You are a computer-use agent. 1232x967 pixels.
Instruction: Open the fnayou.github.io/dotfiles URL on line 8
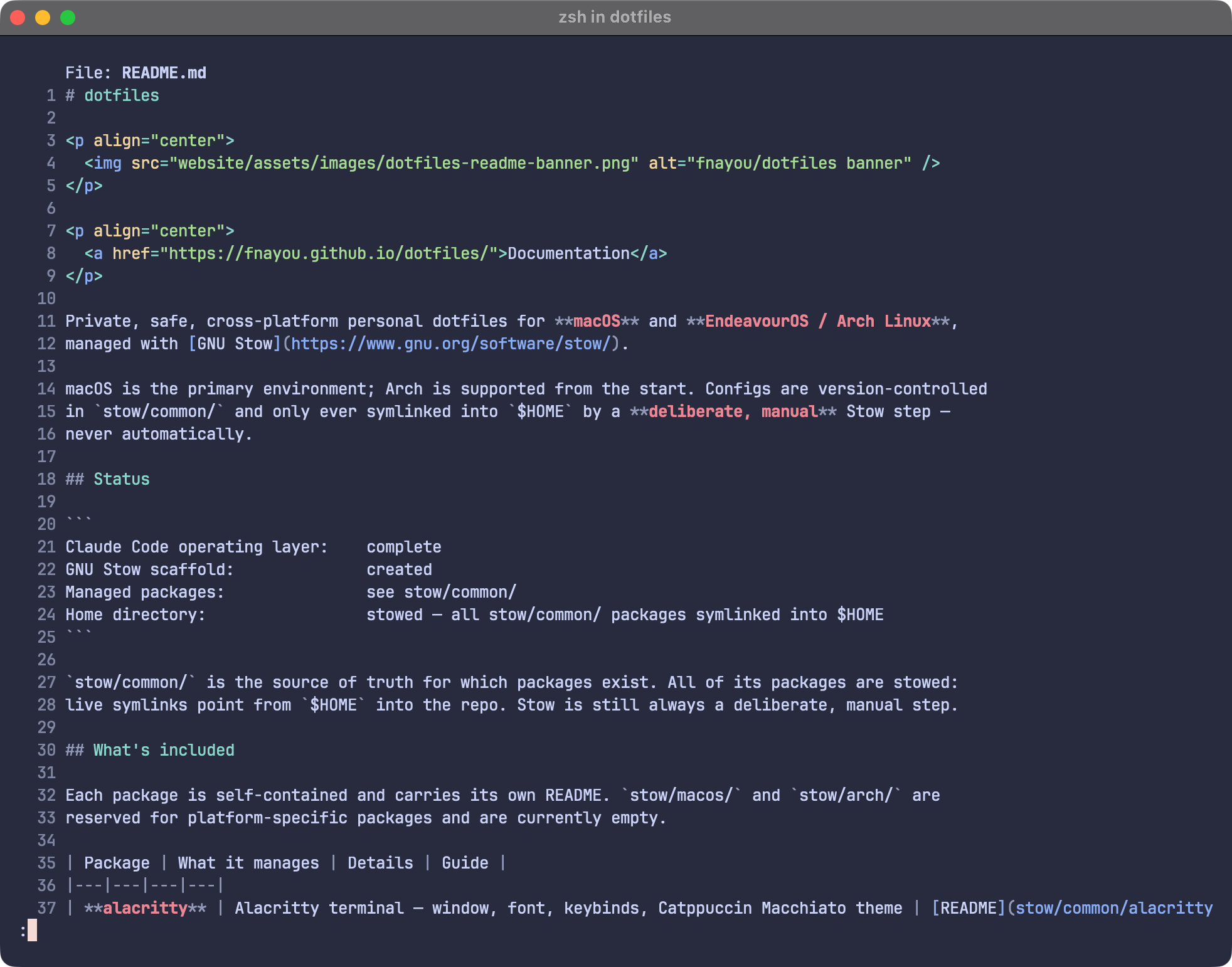(329, 253)
